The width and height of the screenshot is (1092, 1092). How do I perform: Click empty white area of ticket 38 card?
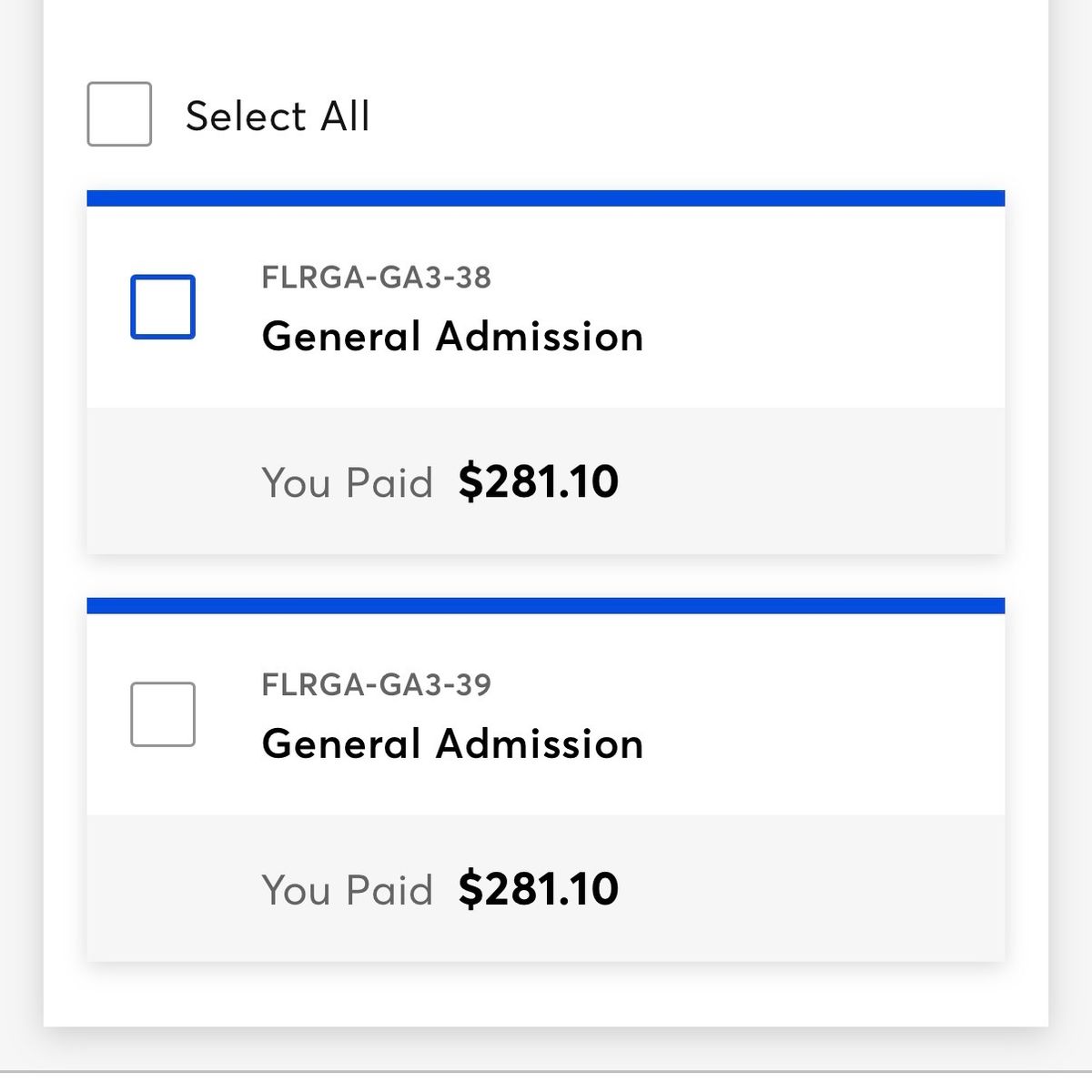click(819, 308)
